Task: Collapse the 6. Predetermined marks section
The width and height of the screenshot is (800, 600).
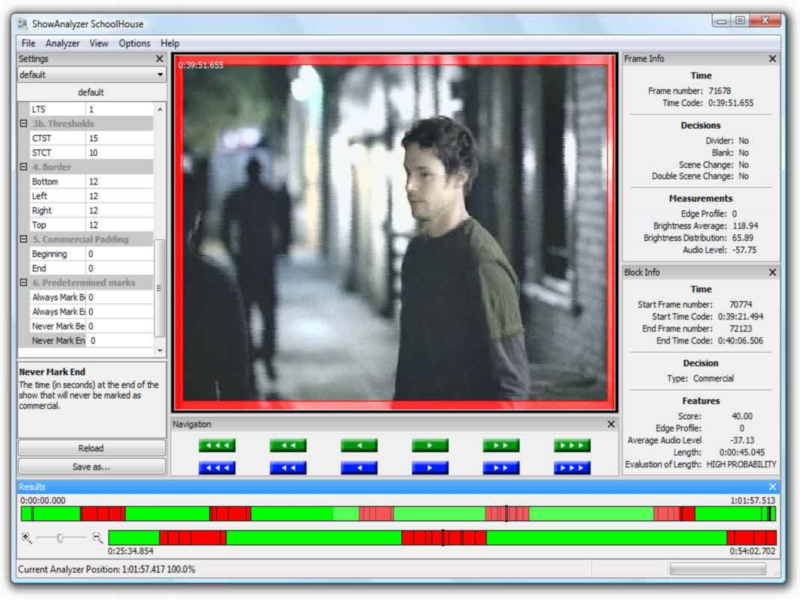Action: point(23,283)
